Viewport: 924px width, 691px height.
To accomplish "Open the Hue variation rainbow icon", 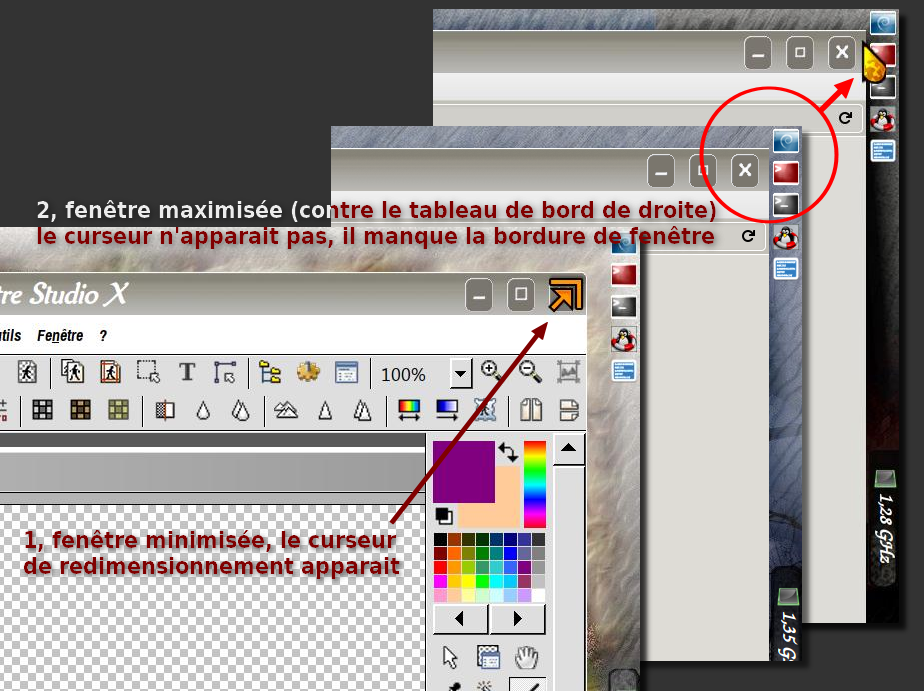I will [x=409, y=410].
